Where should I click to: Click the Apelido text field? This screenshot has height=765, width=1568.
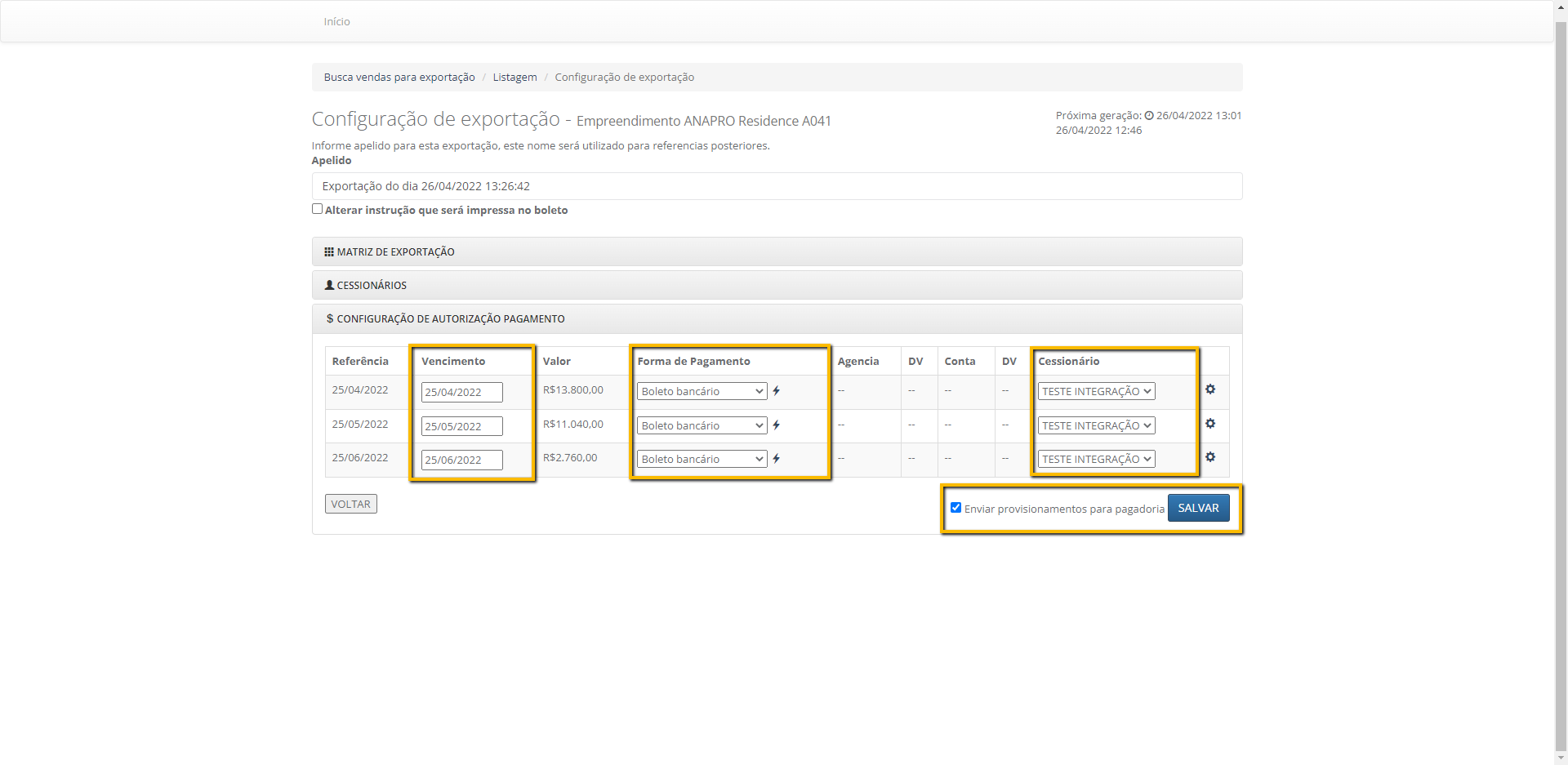776,186
